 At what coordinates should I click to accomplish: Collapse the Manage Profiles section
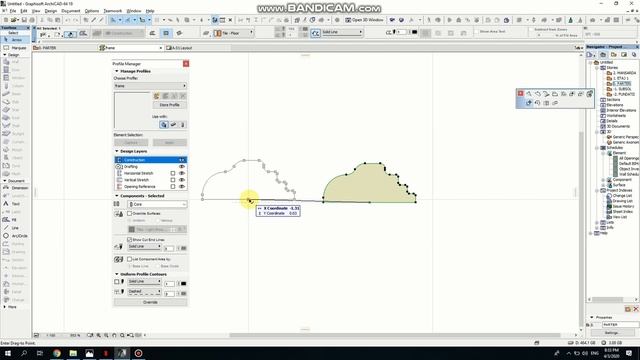click(x=117, y=71)
